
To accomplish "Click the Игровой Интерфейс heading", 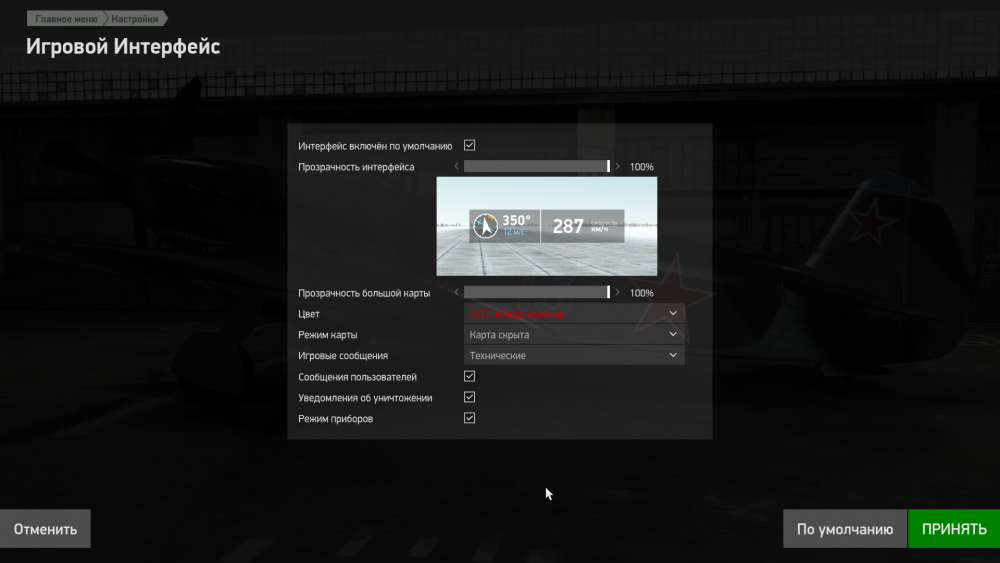I will point(123,47).
